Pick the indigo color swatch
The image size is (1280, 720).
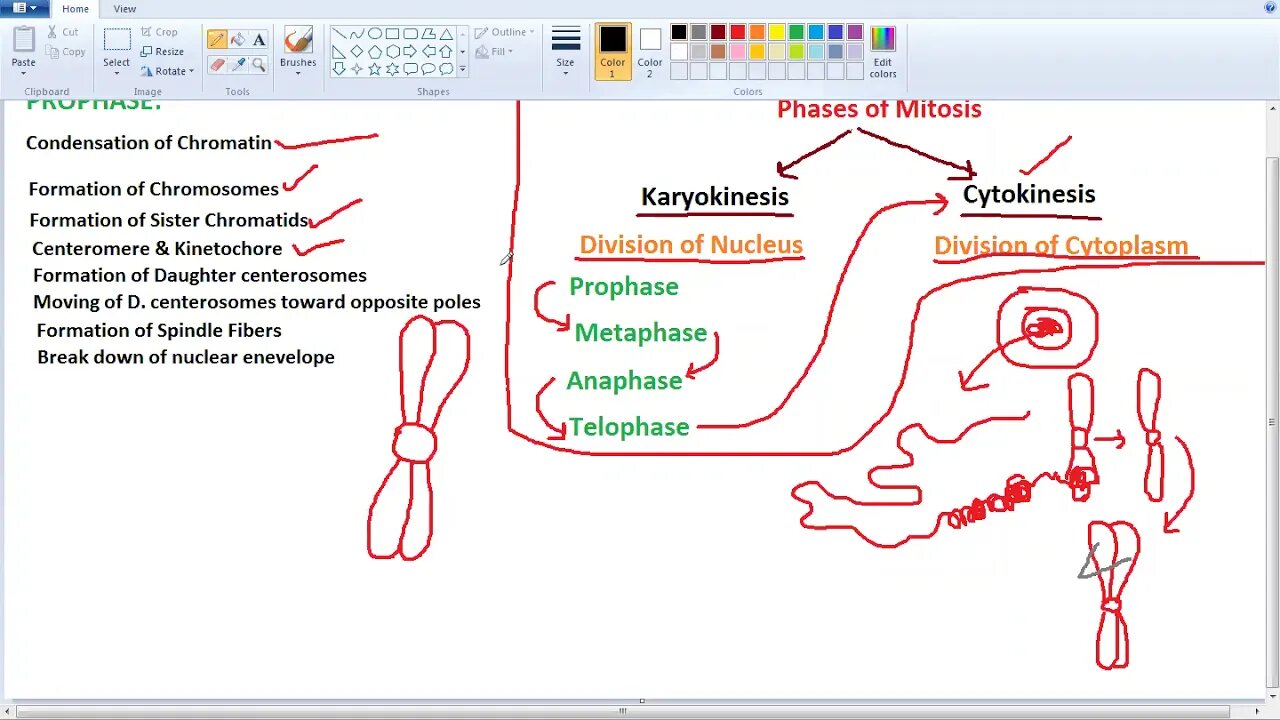click(835, 32)
